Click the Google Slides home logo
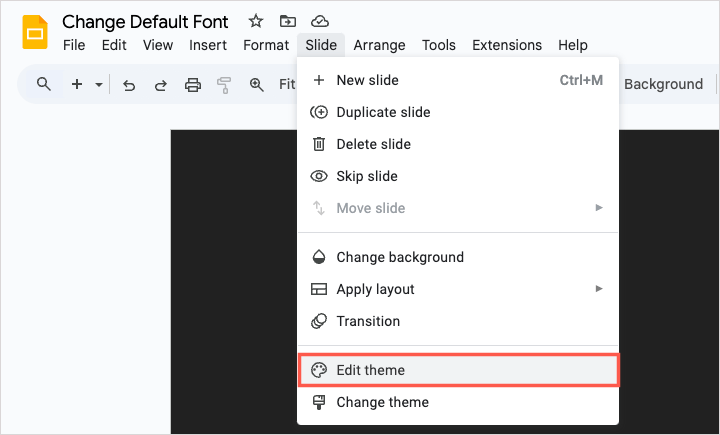 [35, 32]
